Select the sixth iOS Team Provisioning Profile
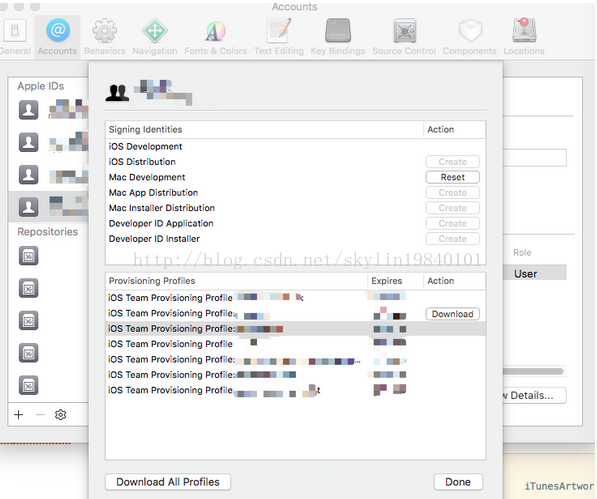 (x=295, y=375)
